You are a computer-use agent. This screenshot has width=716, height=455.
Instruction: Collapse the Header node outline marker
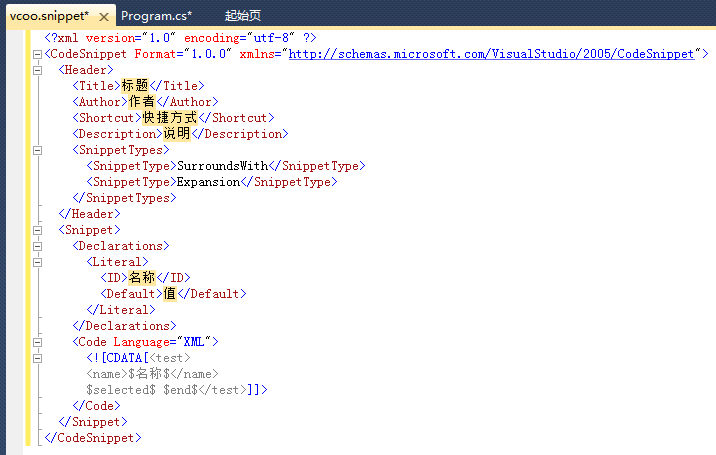[38, 70]
